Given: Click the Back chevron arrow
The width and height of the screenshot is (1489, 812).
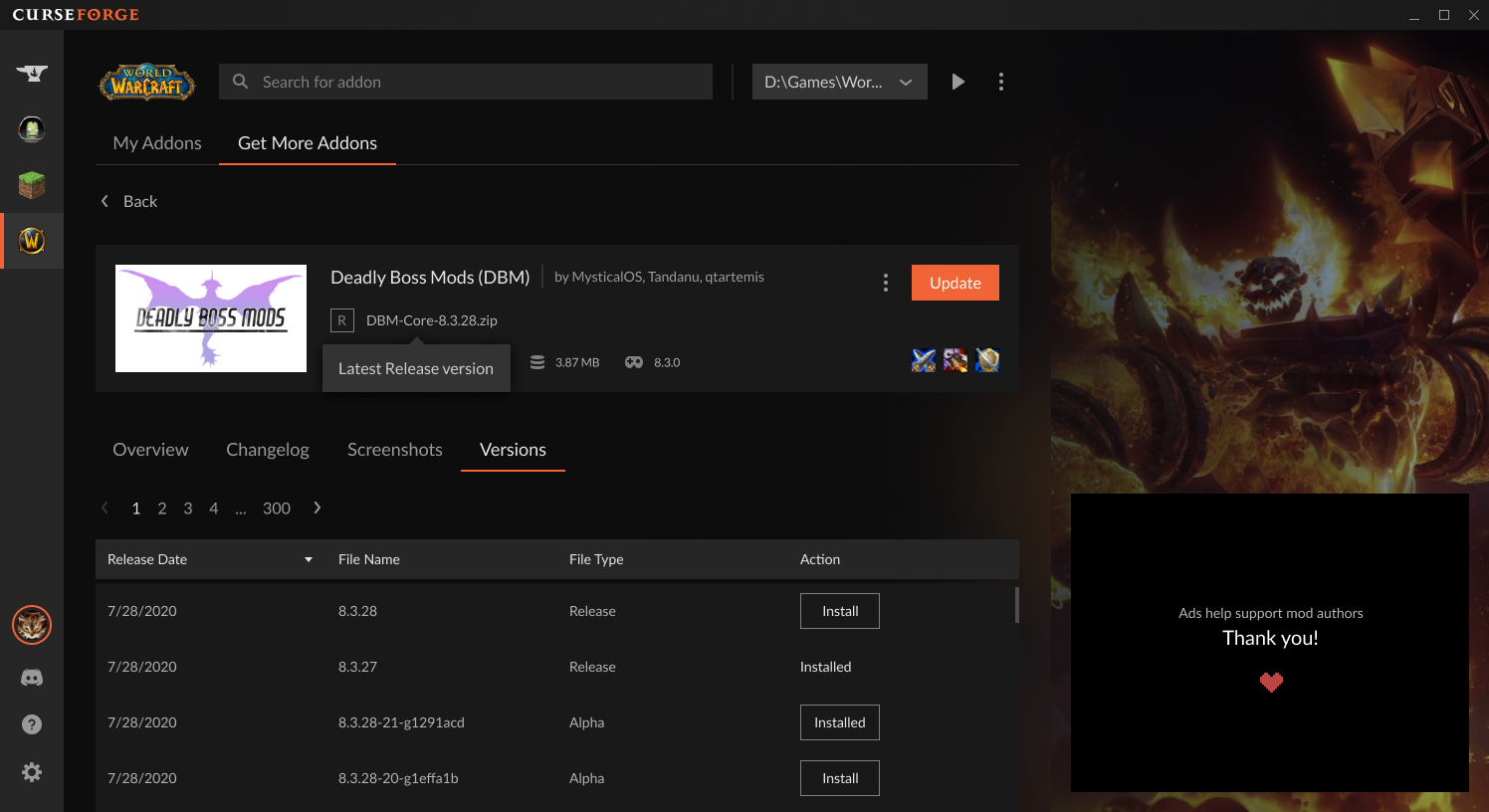Looking at the screenshot, I should pyautogui.click(x=105, y=201).
